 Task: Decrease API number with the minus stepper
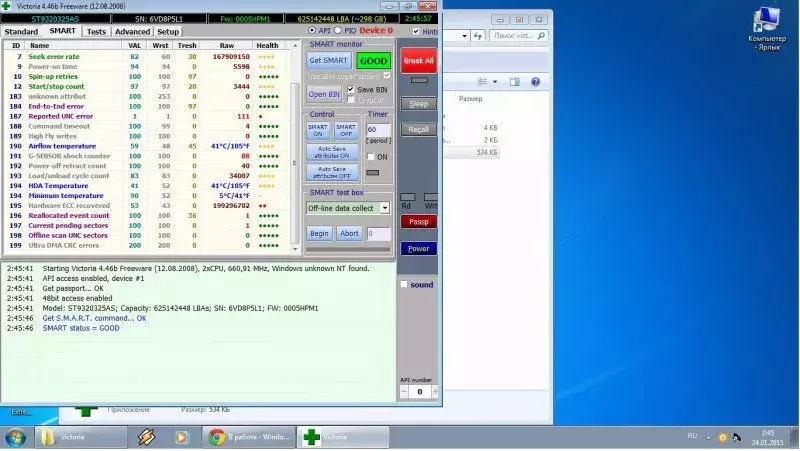(x=404, y=391)
